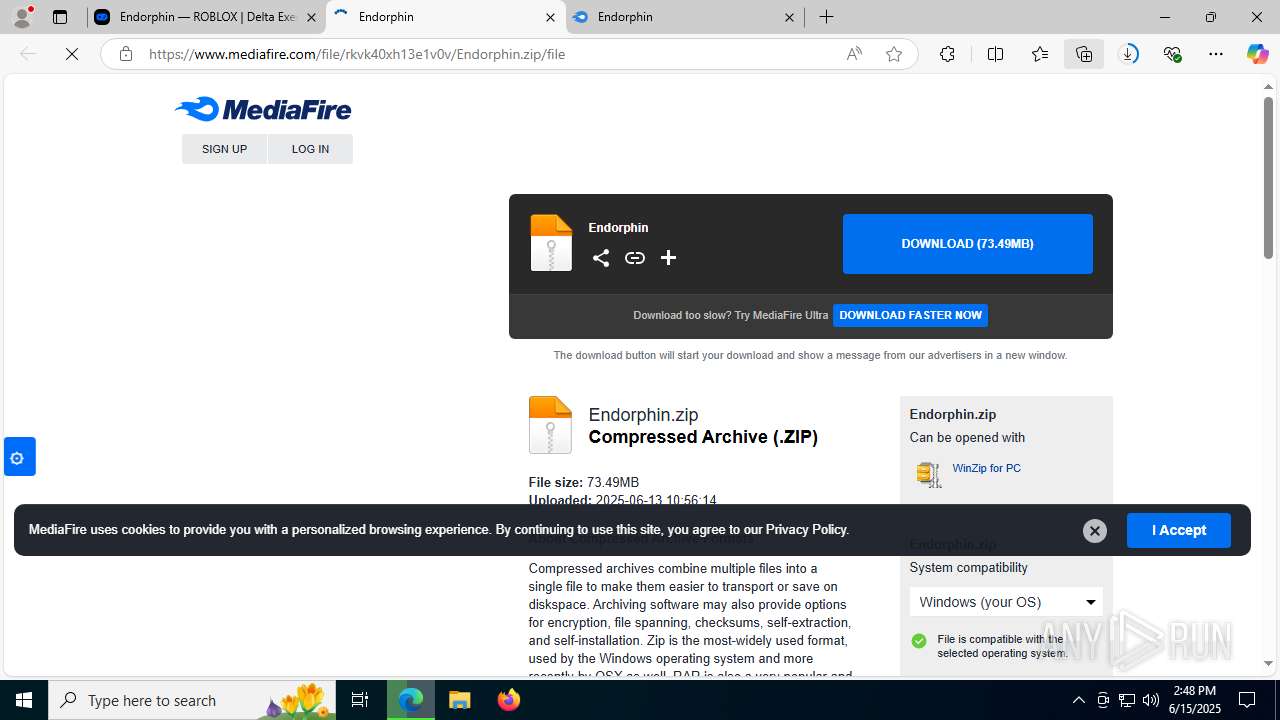Open Collections in toolbar
Viewport: 1280px width, 720px height.
click(1084, 54)
